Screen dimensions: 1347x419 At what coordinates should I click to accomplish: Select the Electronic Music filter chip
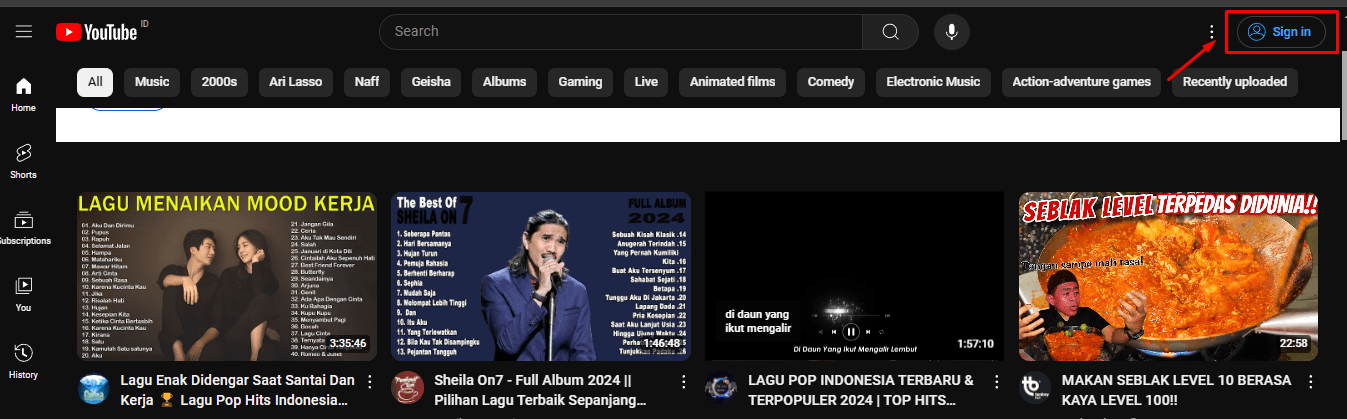[934, 82]
